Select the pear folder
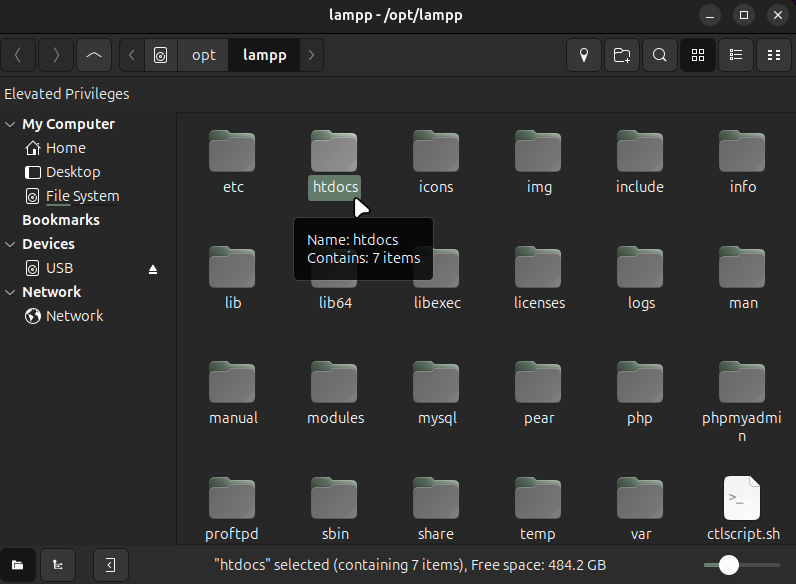Image resolution: width=796 pixels, height=584 pixels. [539, 394]
